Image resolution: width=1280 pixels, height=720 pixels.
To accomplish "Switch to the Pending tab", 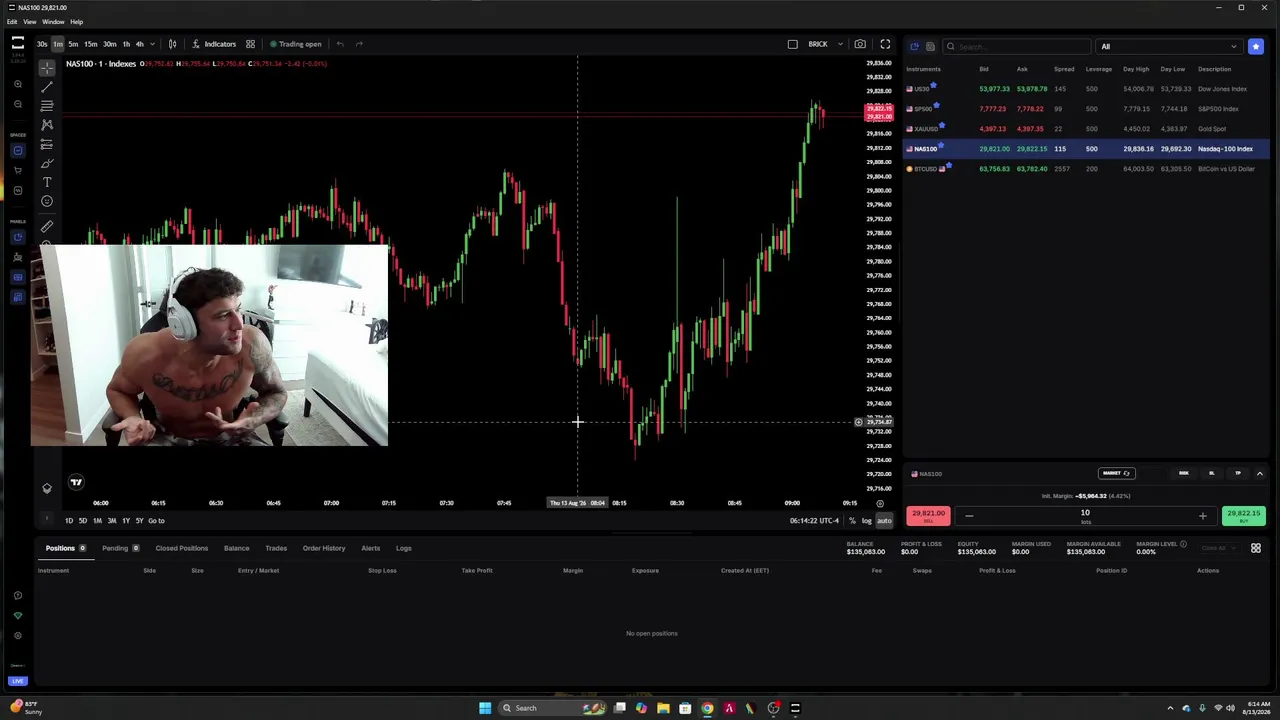I will (120, 548).
